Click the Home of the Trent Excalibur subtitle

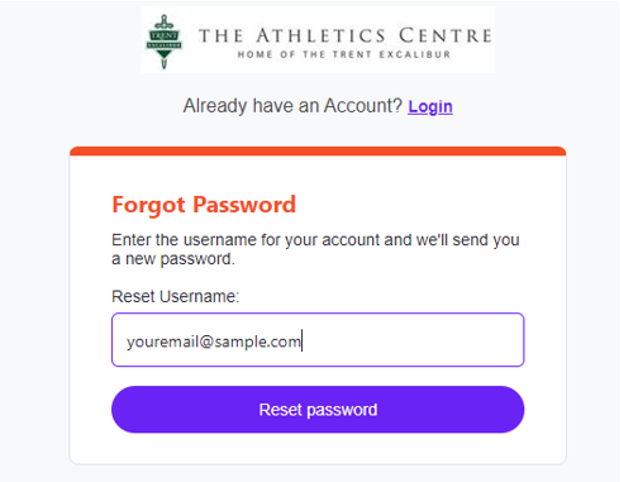pyautogui.click(x=344, y=55)
